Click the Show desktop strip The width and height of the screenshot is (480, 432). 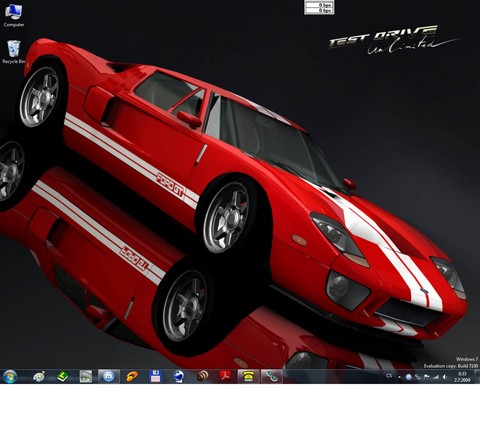tap(477, 377)
